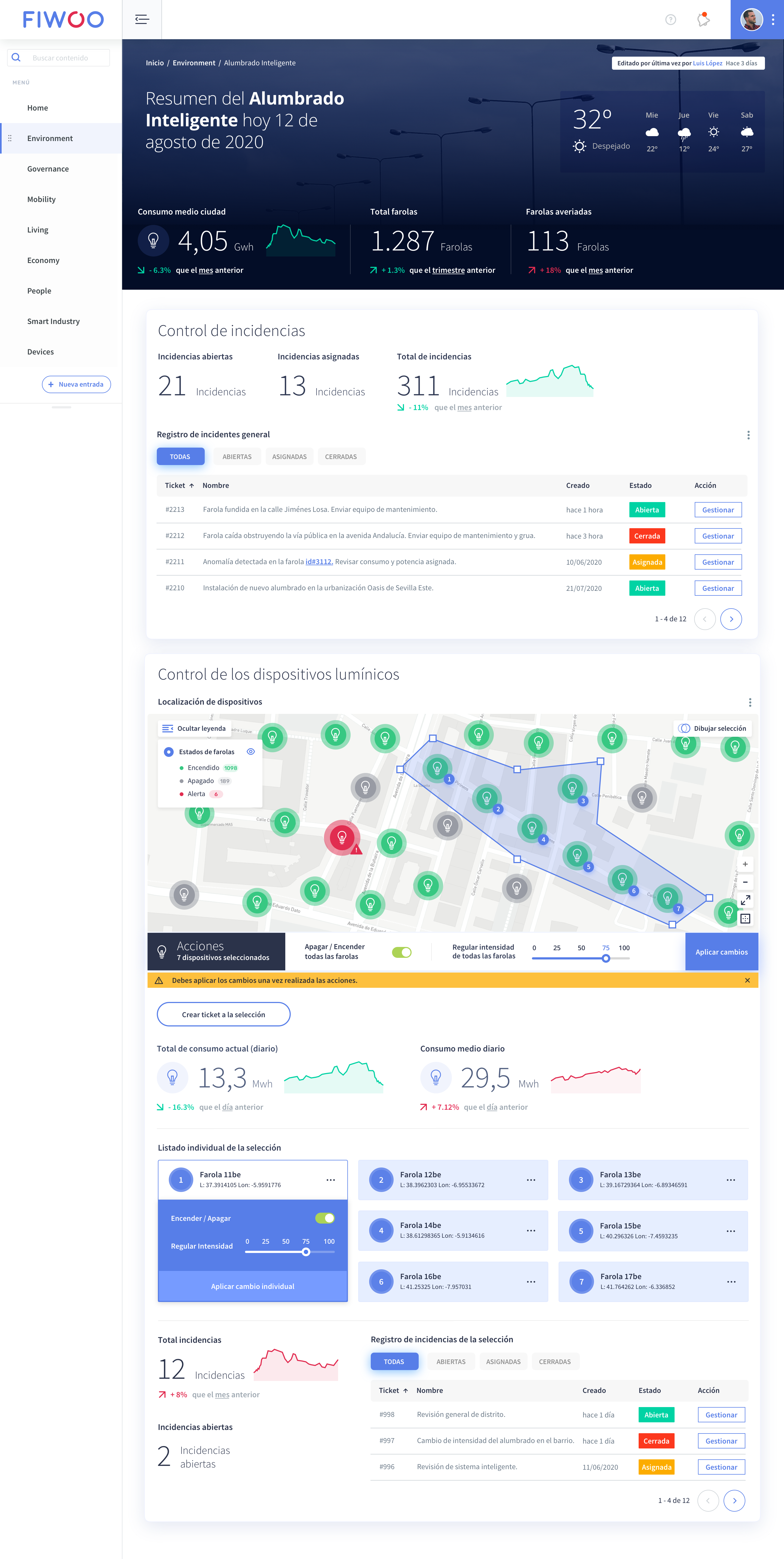The image size is (784, 1559).
Task: Navigate to Inicio breadcrumb
Action: coord(155,63)
